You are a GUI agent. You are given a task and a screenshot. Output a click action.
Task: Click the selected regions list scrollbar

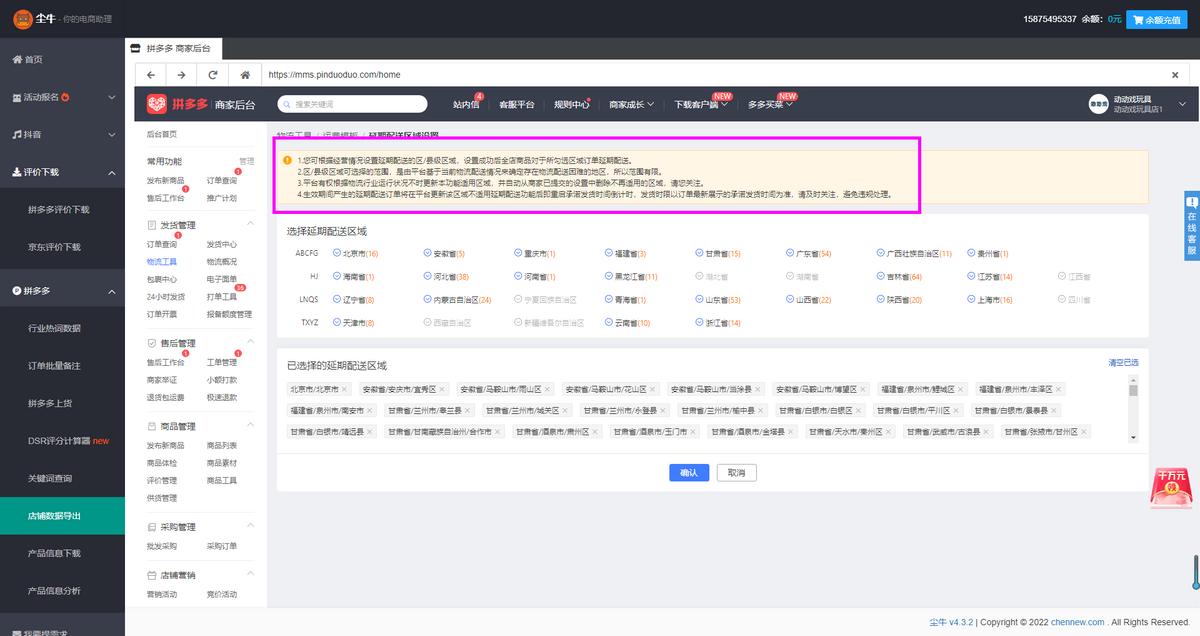click(1133, 408)
